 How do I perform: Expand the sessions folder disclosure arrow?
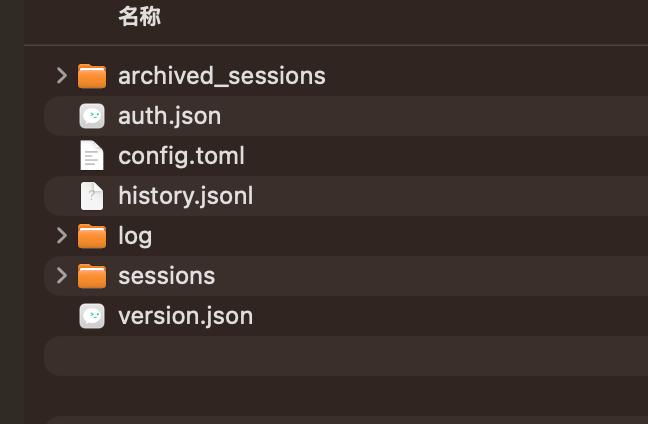[x=62, y=276]
